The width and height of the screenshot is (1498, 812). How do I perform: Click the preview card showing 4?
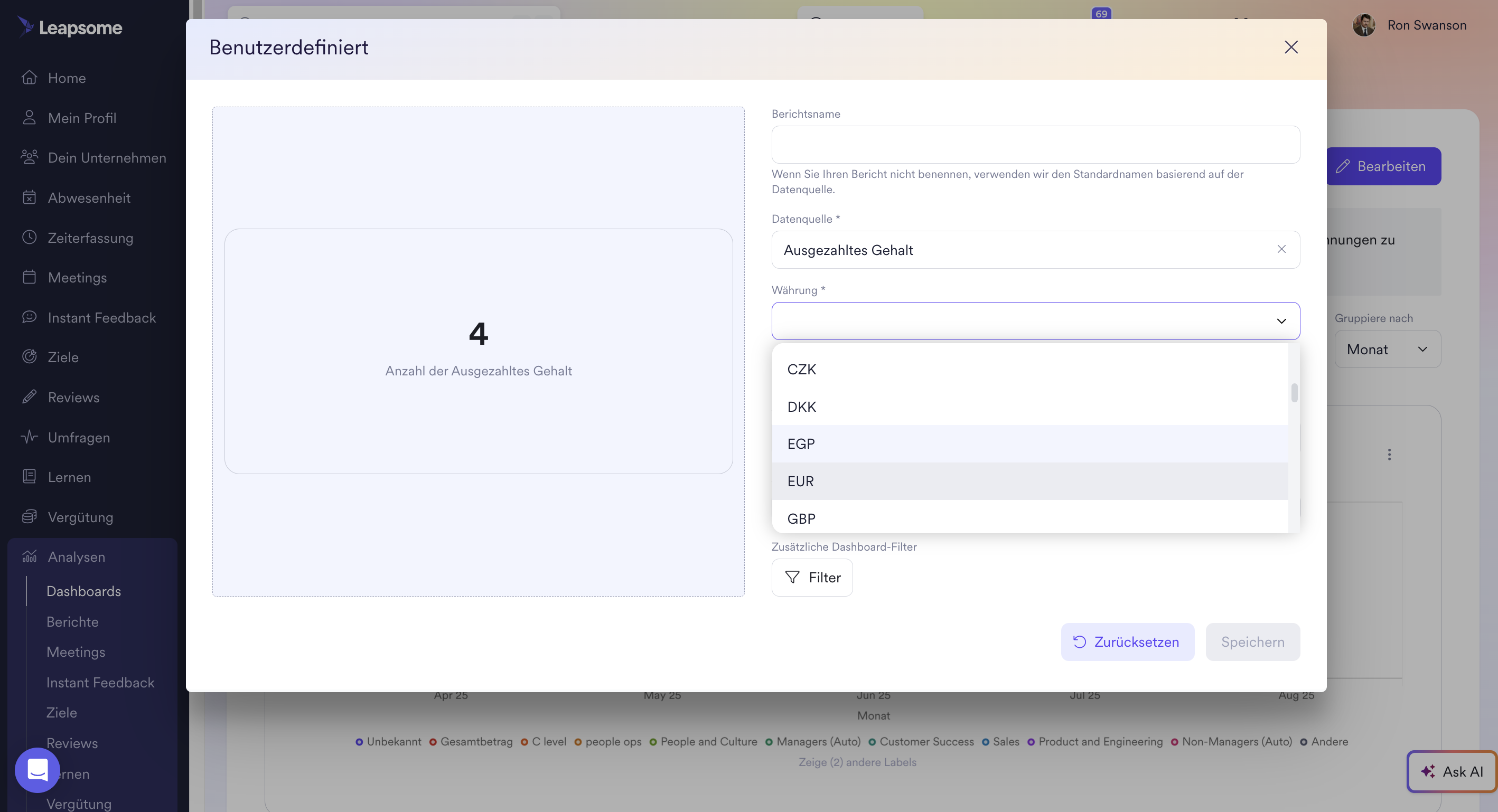(478, 351)
